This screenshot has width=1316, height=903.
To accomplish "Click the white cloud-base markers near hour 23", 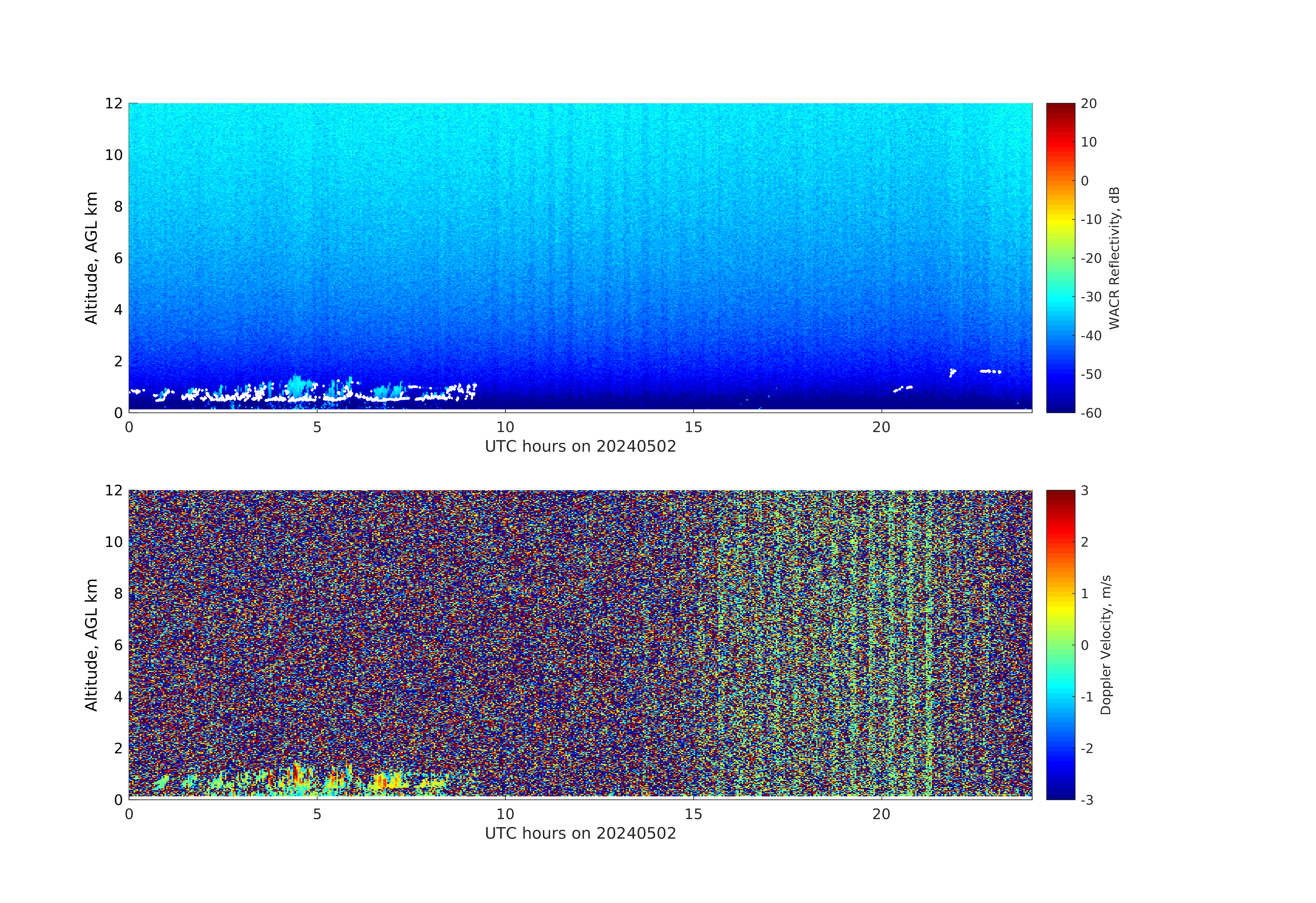I will pos(991,372).
